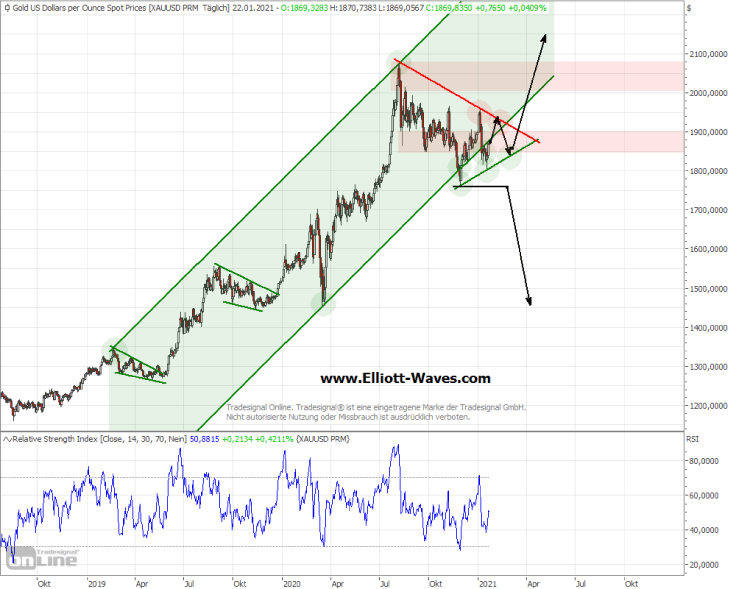
Task: Click the 80,0000 RSI scale value
Action: (x=706, y=461)
